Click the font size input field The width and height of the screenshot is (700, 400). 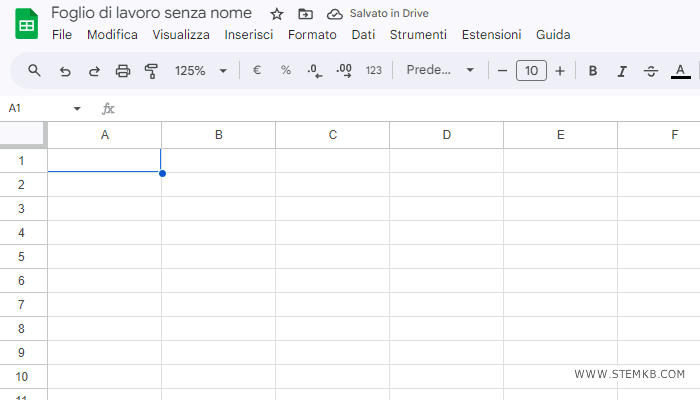coord(531,71)
